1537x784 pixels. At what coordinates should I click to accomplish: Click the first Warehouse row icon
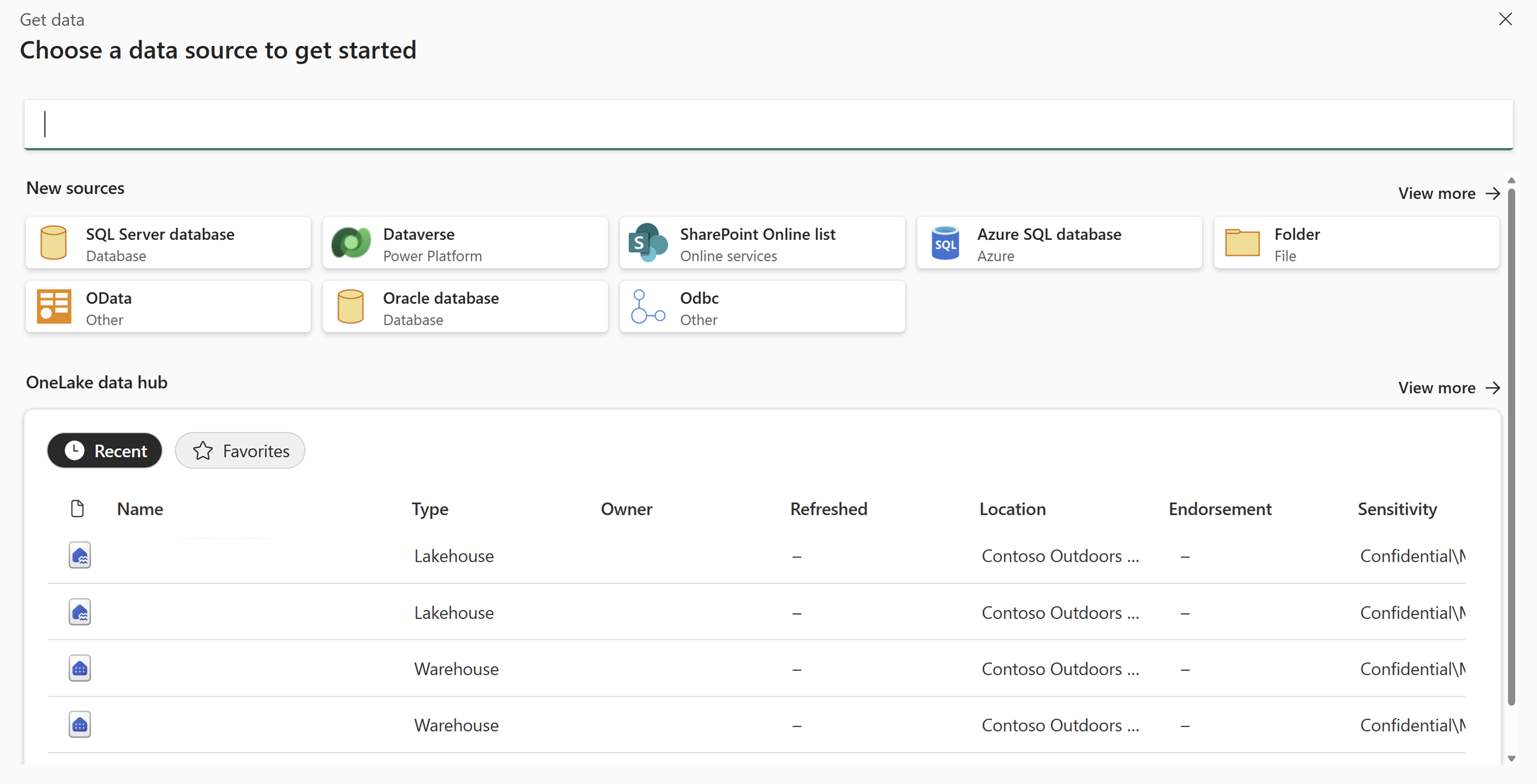[79, 668]
